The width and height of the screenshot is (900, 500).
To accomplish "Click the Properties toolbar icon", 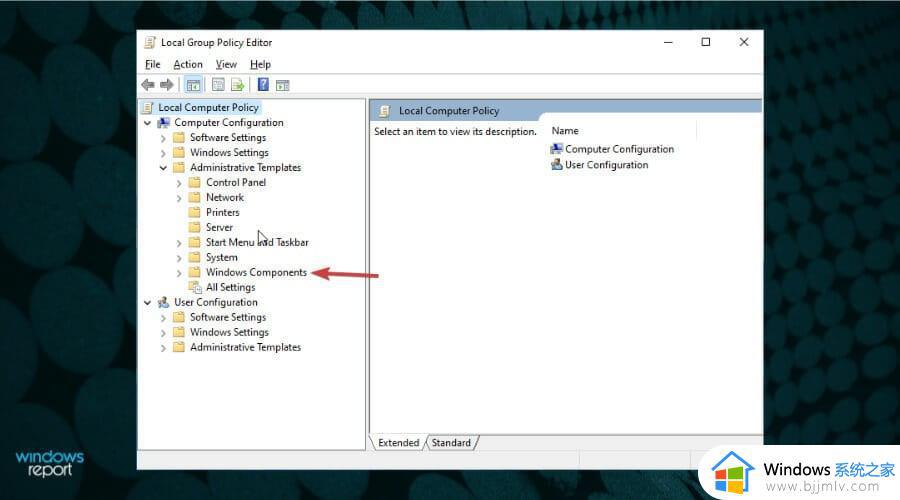I will tap(218, 85).
